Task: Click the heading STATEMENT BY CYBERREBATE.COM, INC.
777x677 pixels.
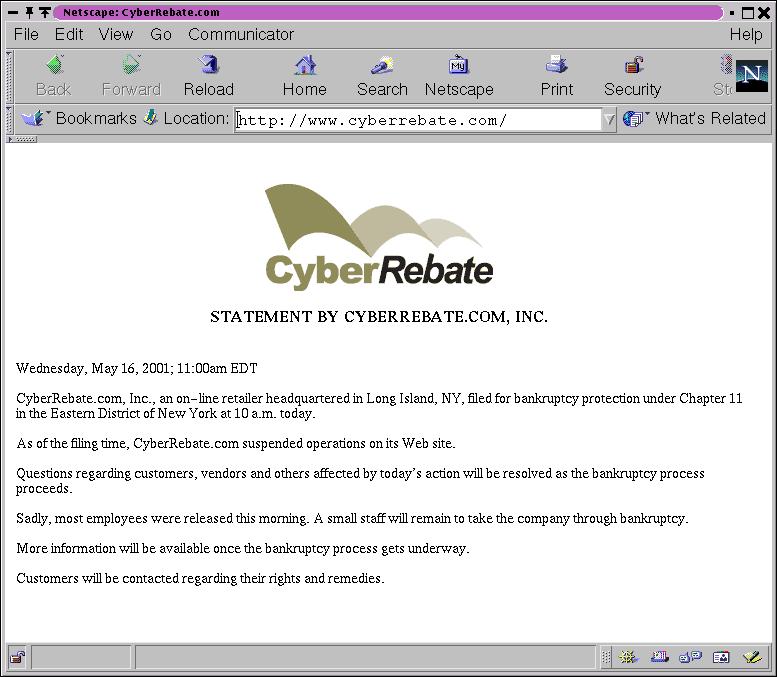Action: [379, 317]
